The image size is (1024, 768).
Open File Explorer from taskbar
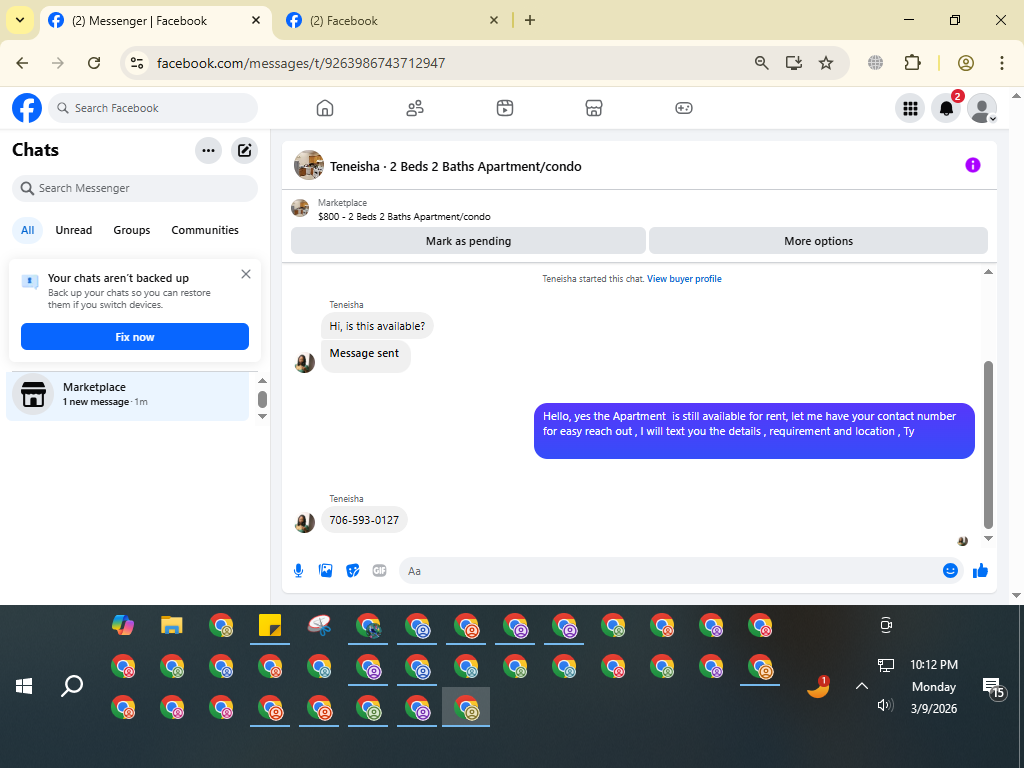click(172, 625)
